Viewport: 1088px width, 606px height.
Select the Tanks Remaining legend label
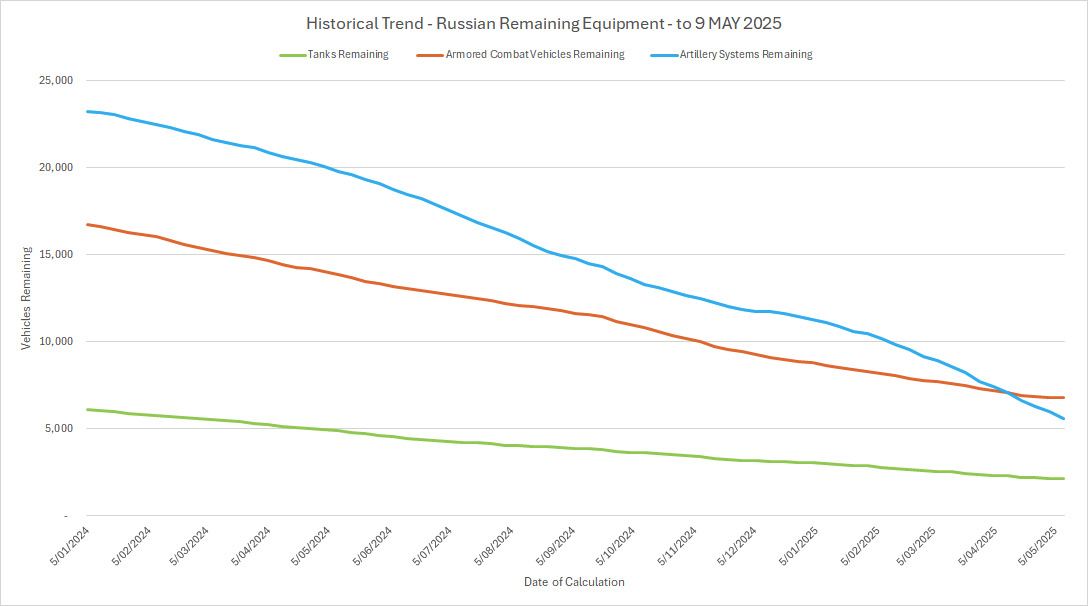point(347,55)
